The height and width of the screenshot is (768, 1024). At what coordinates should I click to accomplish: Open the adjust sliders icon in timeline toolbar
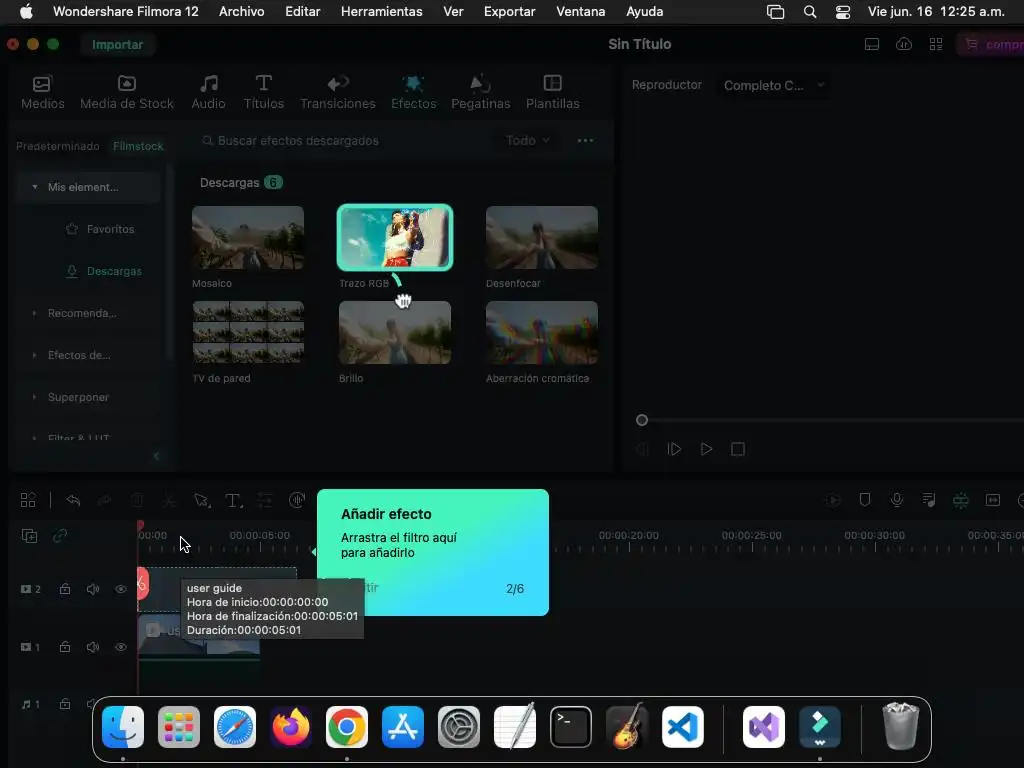[x=264, y=500]
